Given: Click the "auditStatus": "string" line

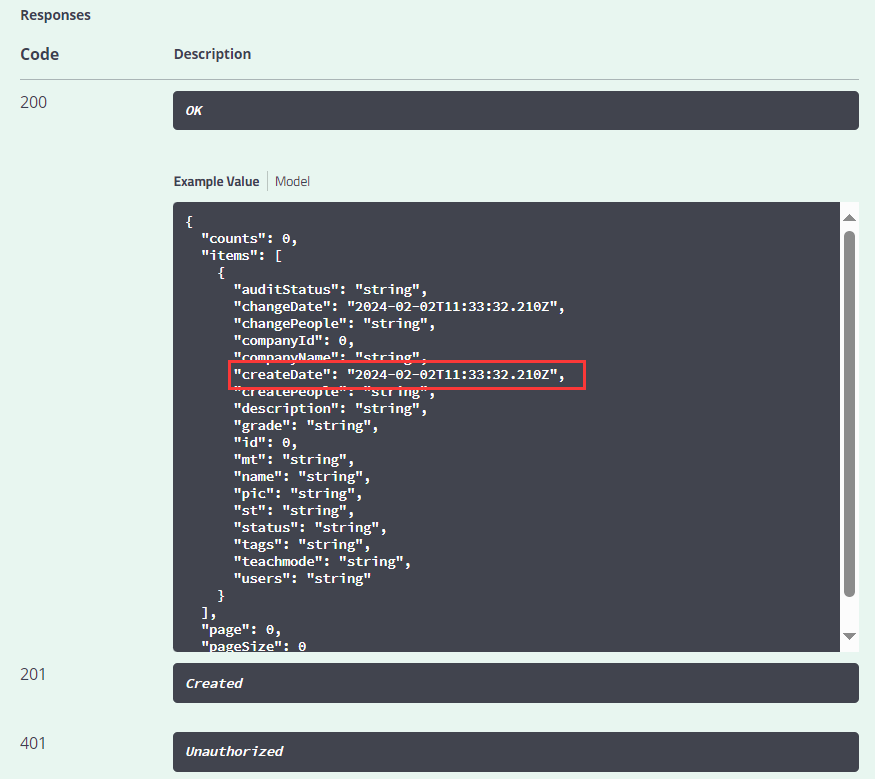Looking at the screenshot, I should 330,290.
